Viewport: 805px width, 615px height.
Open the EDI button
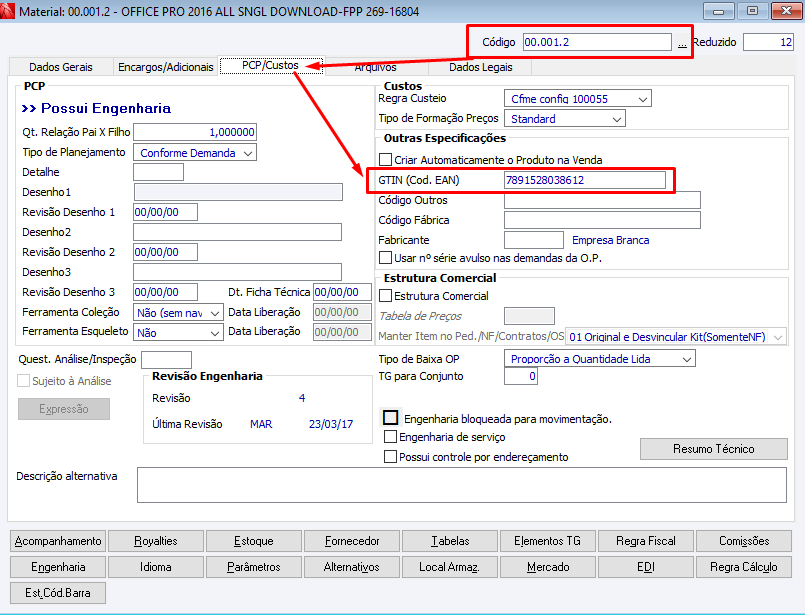point(646,567)
